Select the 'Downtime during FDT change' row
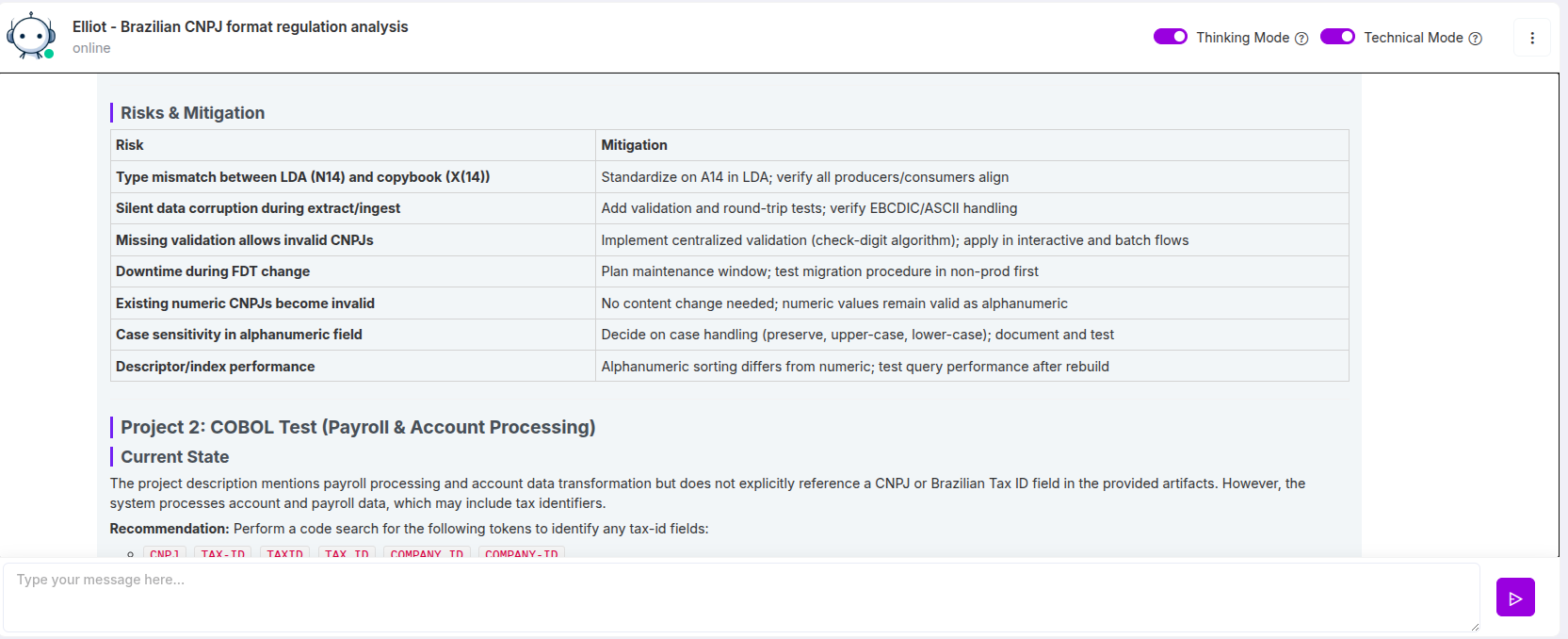The image size is (1568, 639). click(213, 271)
